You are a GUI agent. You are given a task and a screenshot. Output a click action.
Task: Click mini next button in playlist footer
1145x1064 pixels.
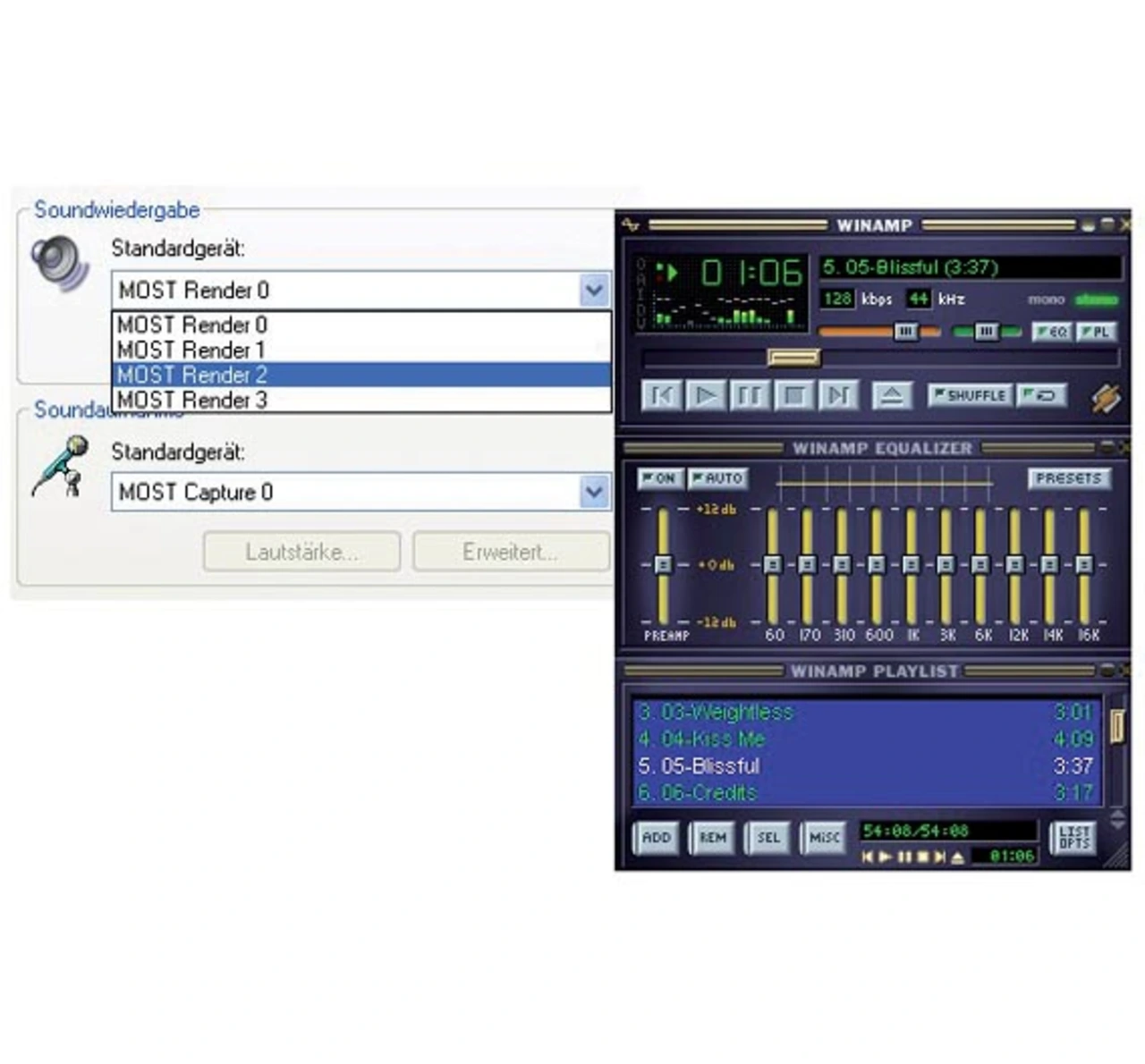(x=939, y=857)
